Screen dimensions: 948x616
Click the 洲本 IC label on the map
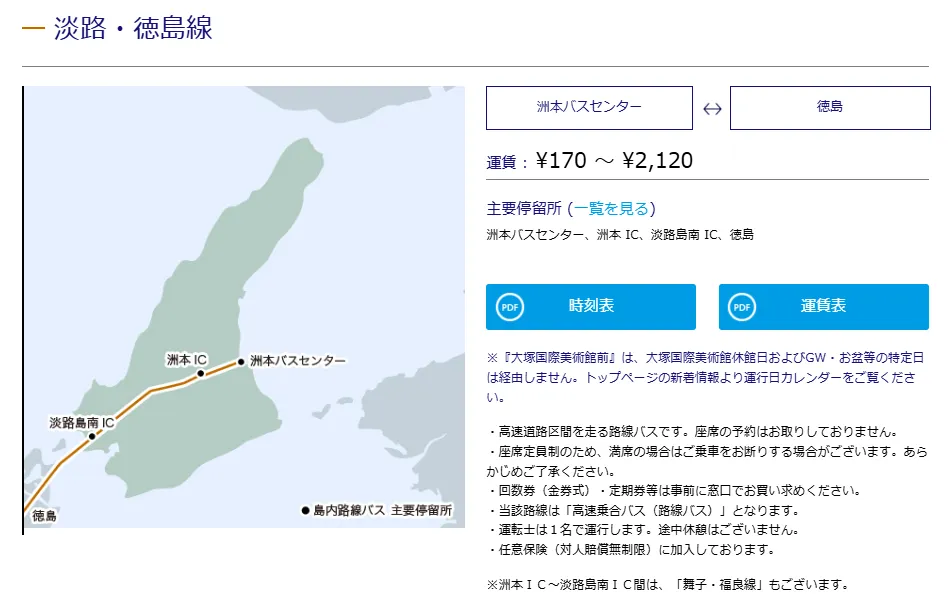pyautogui.click(x=186, y=358)
